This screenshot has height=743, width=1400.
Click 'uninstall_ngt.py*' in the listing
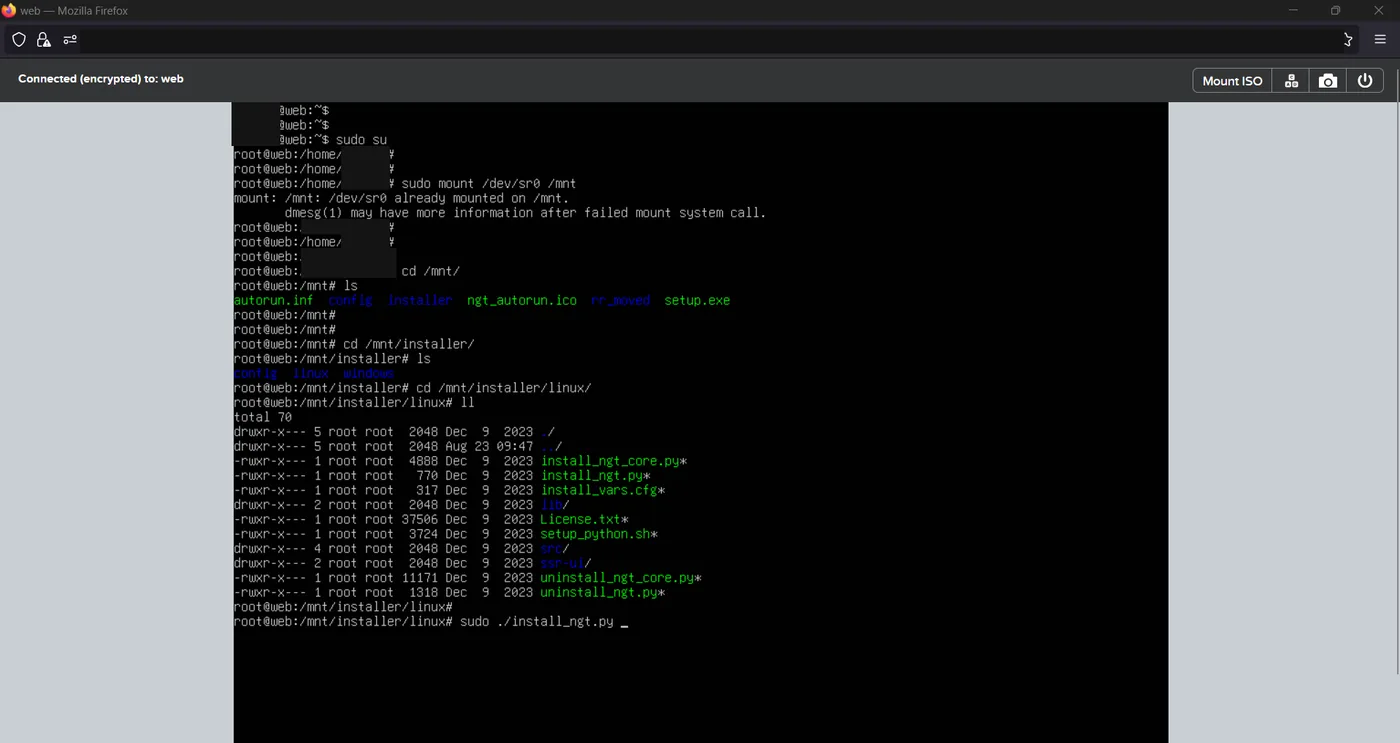tap(603, 592)
